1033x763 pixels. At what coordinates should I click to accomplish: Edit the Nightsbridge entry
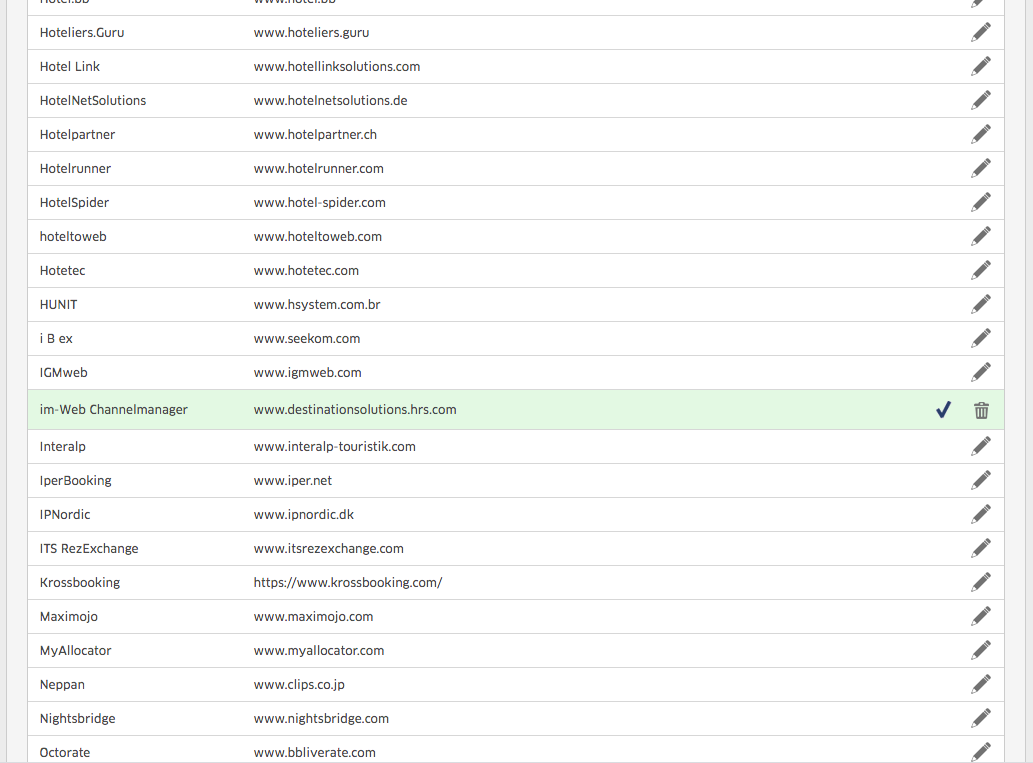980,718
